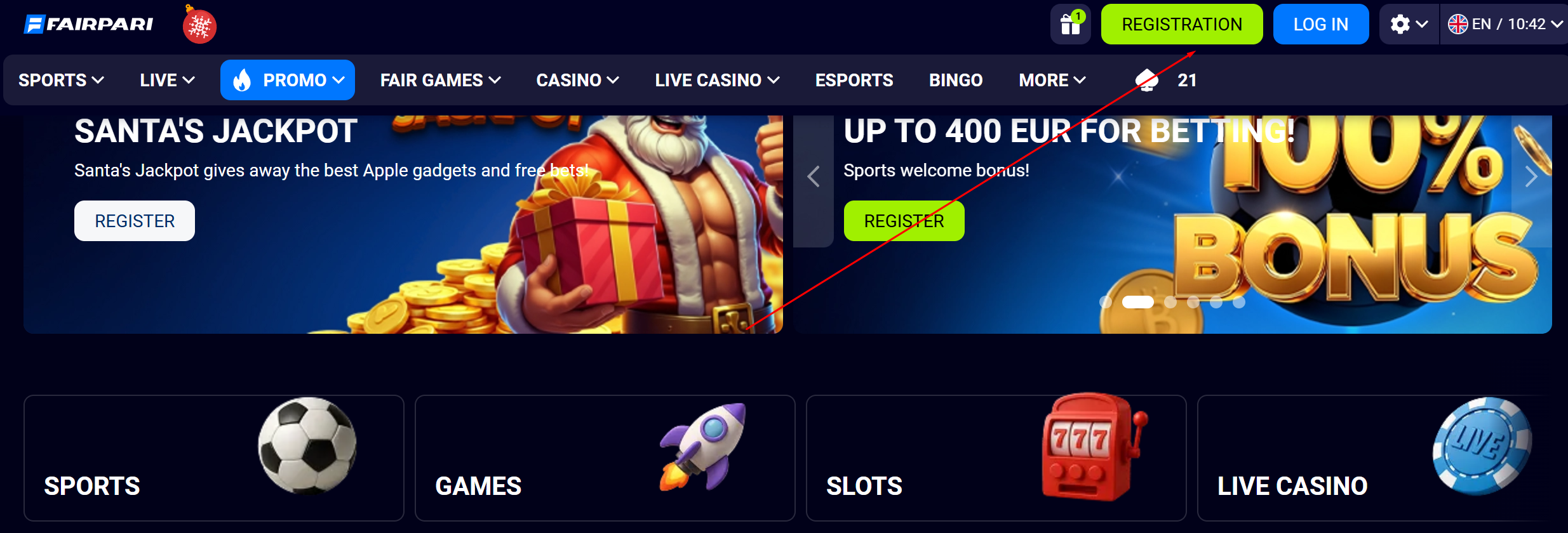Open the Slots machine tile
Viewport: 1568px width, 533px height.
pyautogui.click(x=996, y=458)
